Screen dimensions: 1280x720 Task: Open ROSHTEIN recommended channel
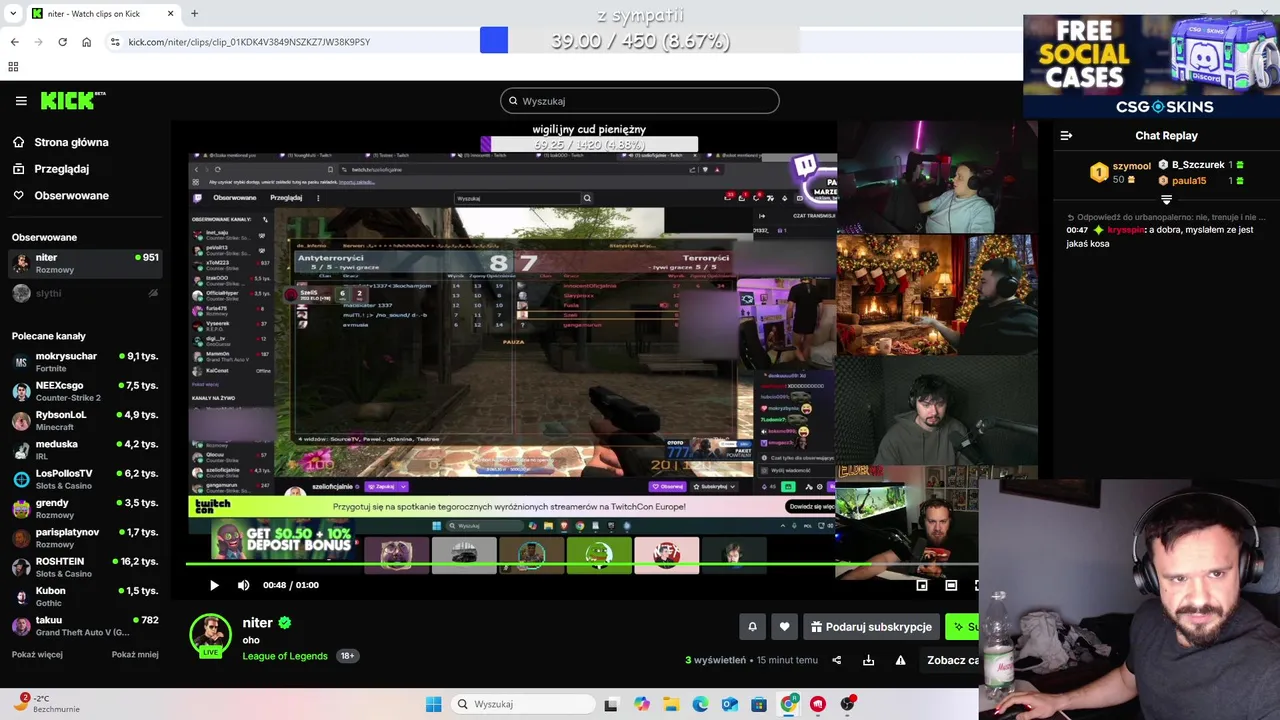(85, 567)
